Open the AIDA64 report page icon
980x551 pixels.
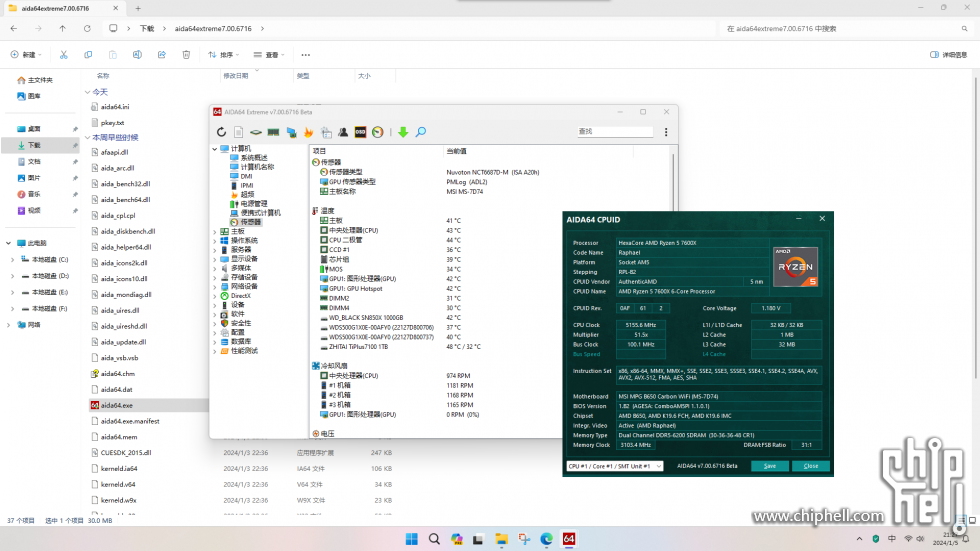coord(239,132)
